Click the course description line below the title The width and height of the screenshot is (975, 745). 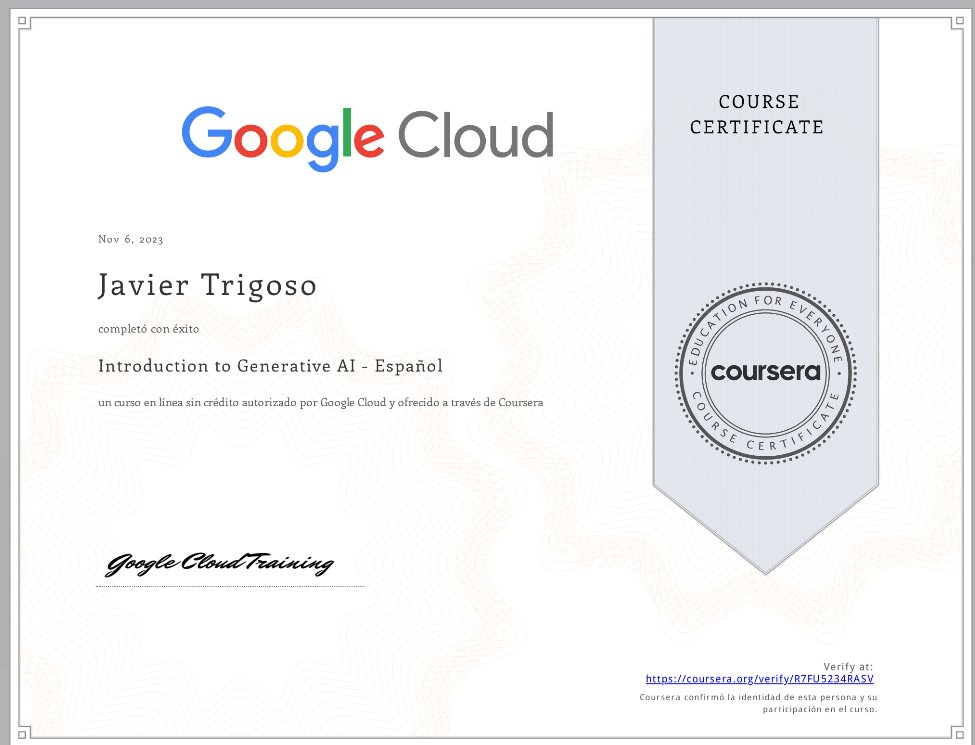pos(321,402)
